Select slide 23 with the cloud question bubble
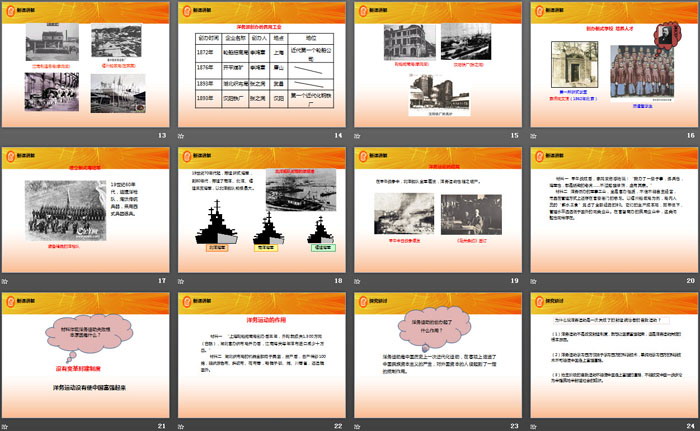 click(x=438, y=356)
